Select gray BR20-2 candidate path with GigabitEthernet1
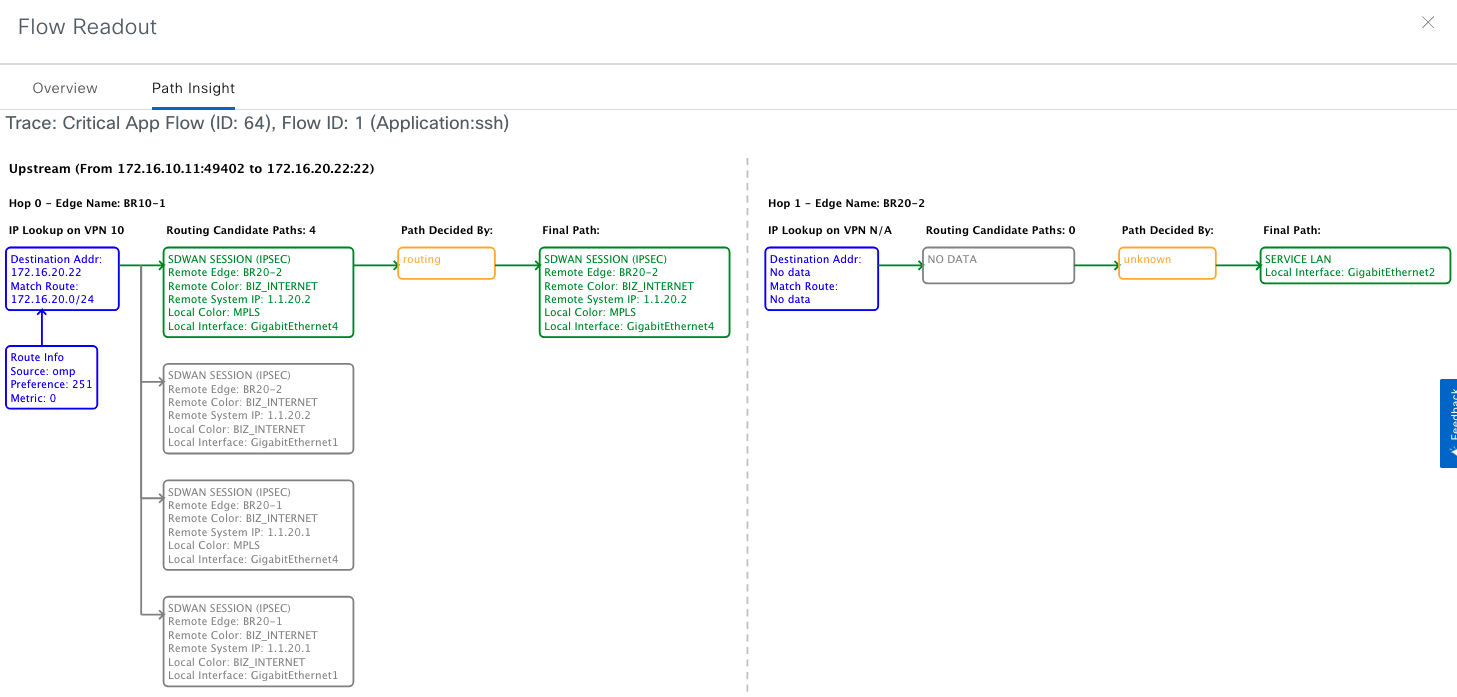The height and width of the screenshot is (697, 1457). [258, 408]
